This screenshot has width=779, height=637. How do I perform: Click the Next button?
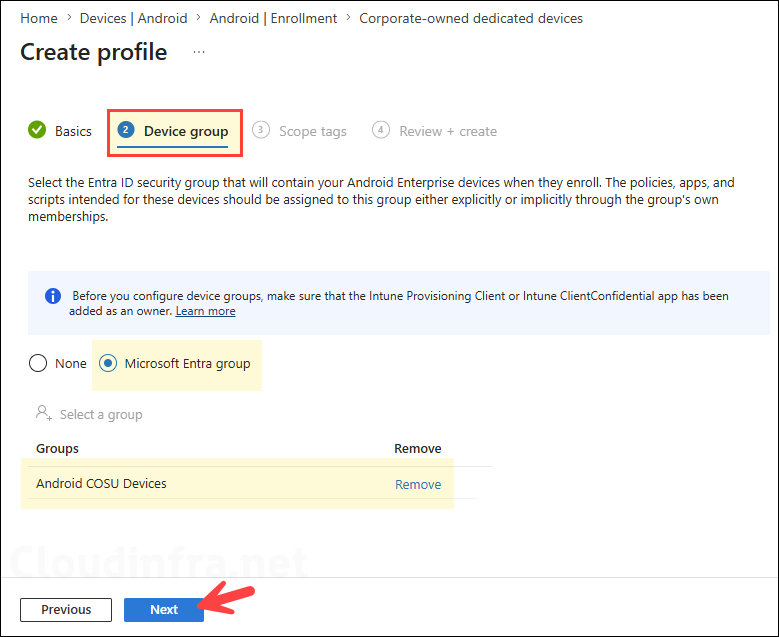[164, 610]
